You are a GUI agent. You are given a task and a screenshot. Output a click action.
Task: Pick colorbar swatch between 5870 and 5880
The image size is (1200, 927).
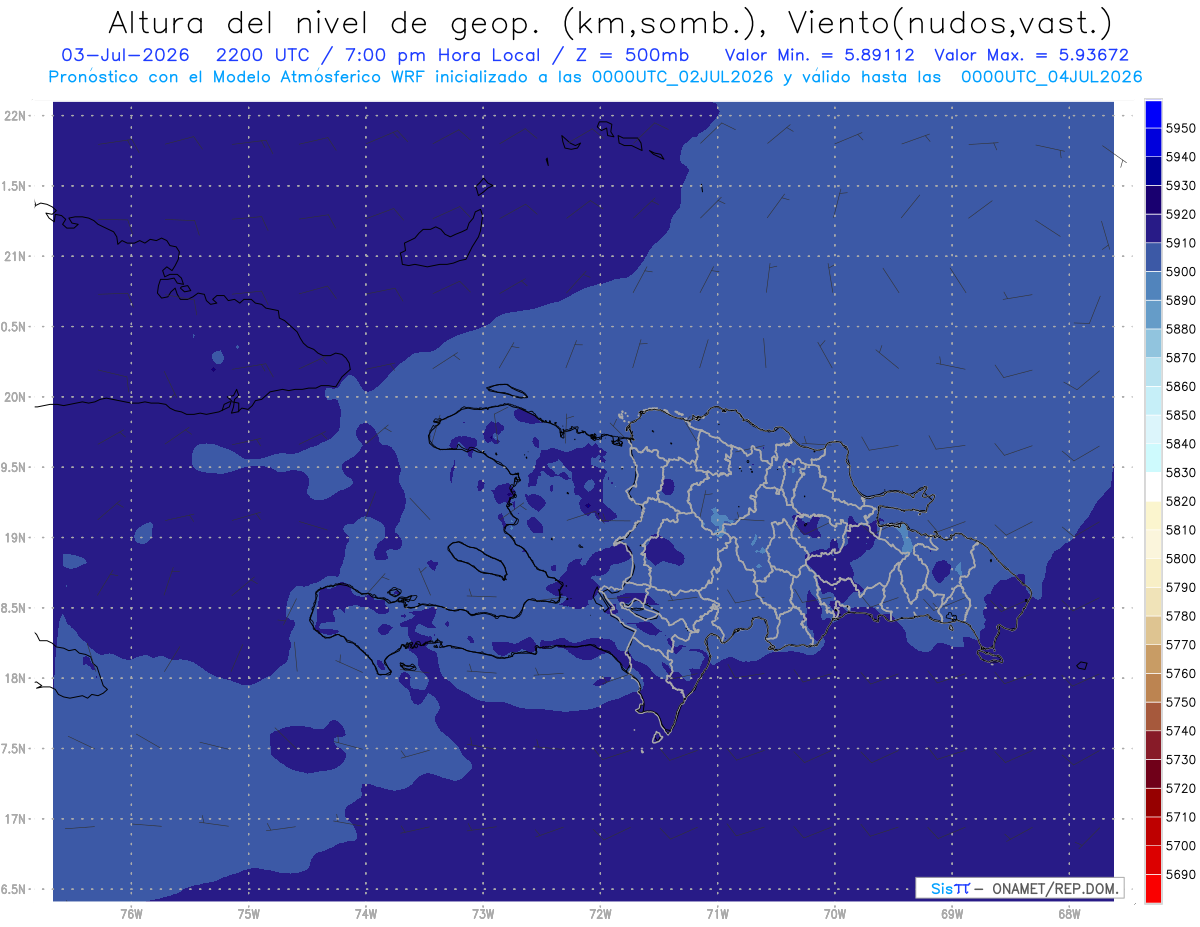click(1153, 343)
